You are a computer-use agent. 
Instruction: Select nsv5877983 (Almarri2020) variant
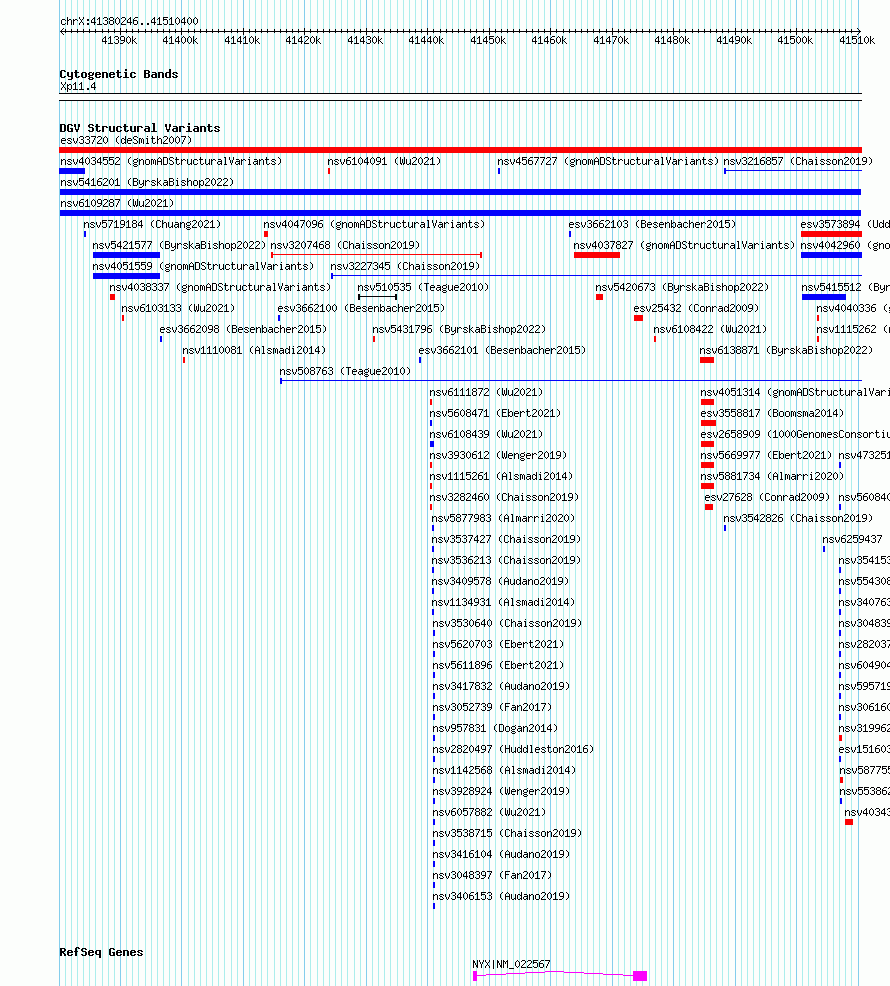pos(503,518)
